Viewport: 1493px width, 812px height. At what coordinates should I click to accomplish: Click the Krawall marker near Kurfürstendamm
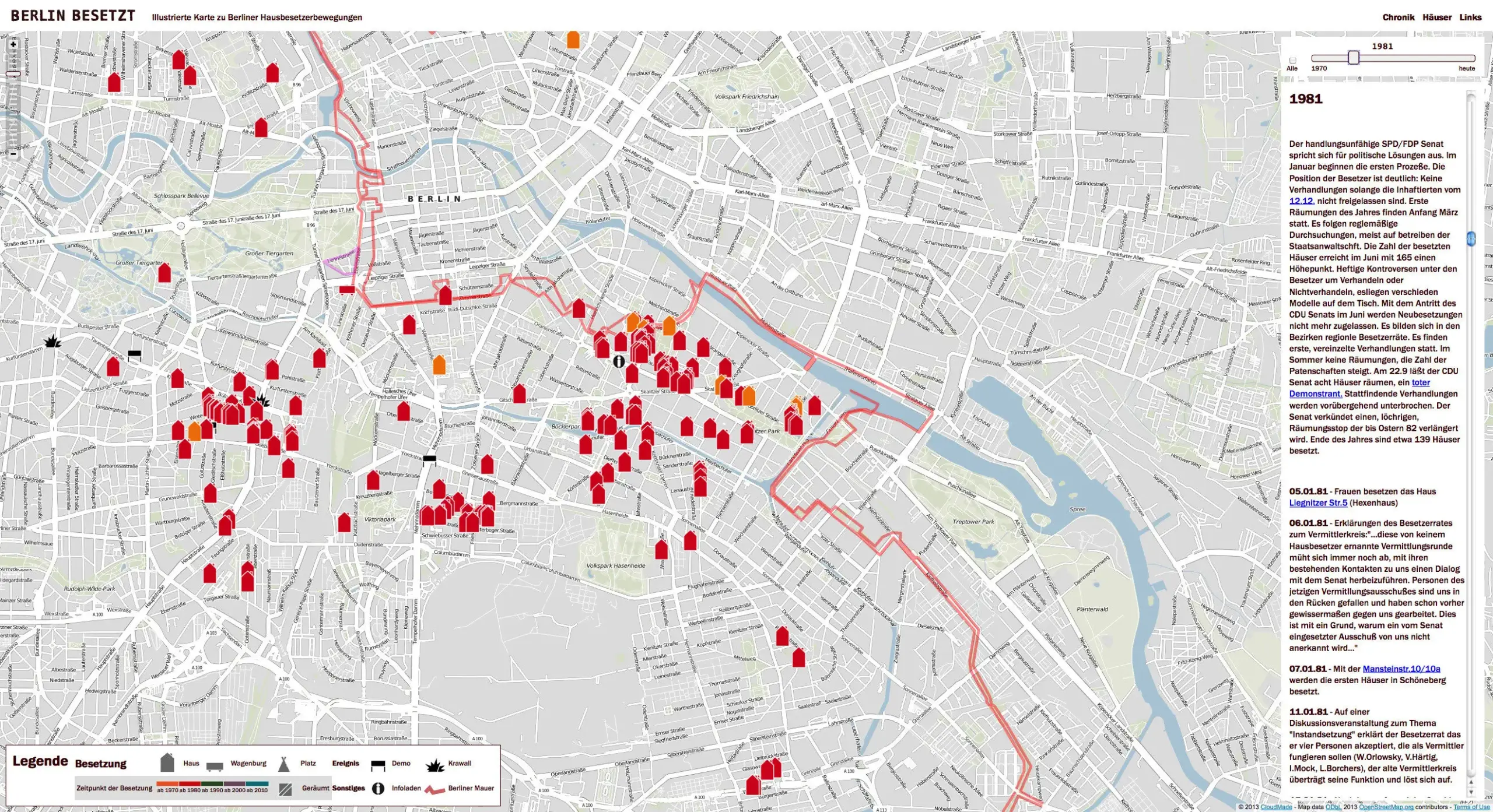click(x=53, y=342)
